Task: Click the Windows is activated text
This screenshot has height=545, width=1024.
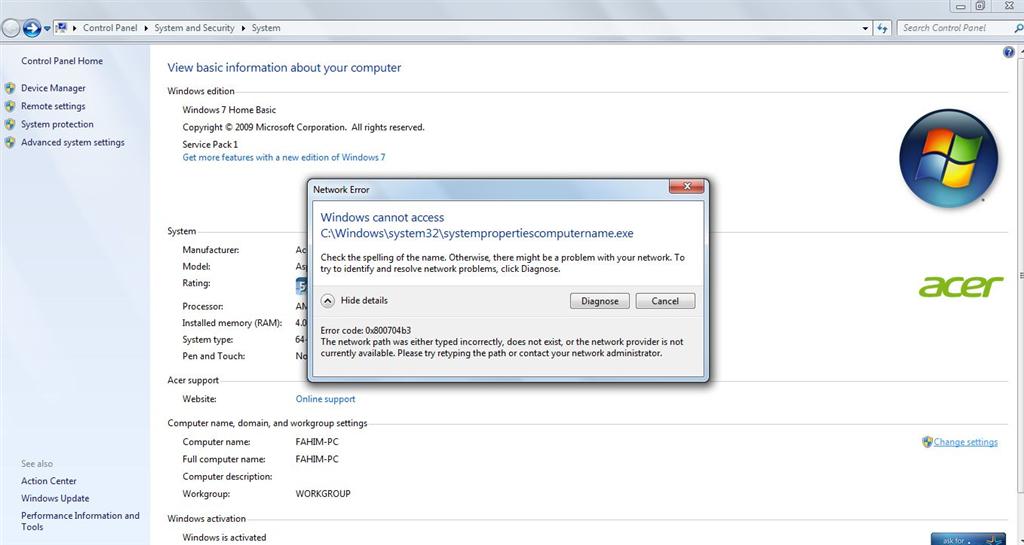Action: click(x=224, y=538)
